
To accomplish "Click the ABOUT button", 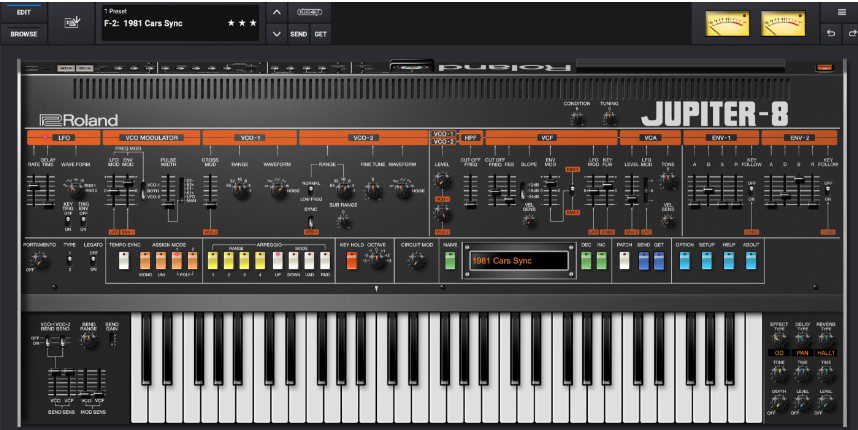I will pyautogui.click(x=751, y=261).
